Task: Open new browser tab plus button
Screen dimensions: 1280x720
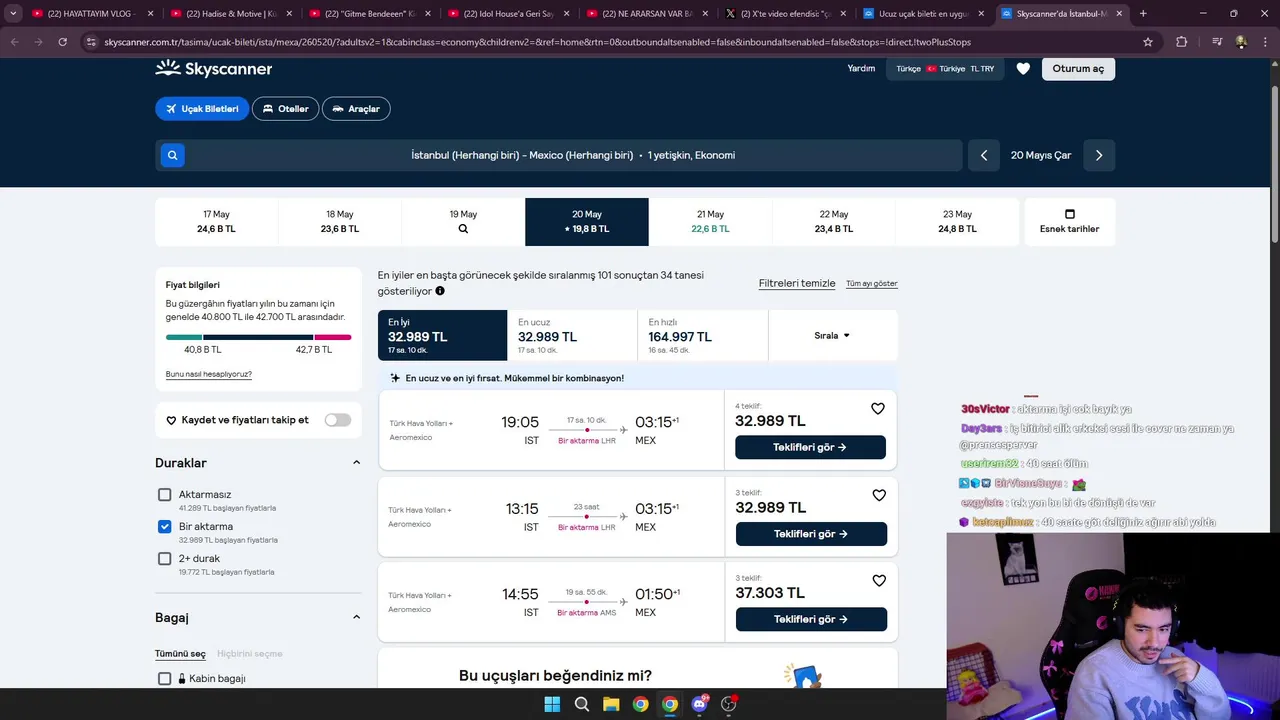Action: point(1143,14)
